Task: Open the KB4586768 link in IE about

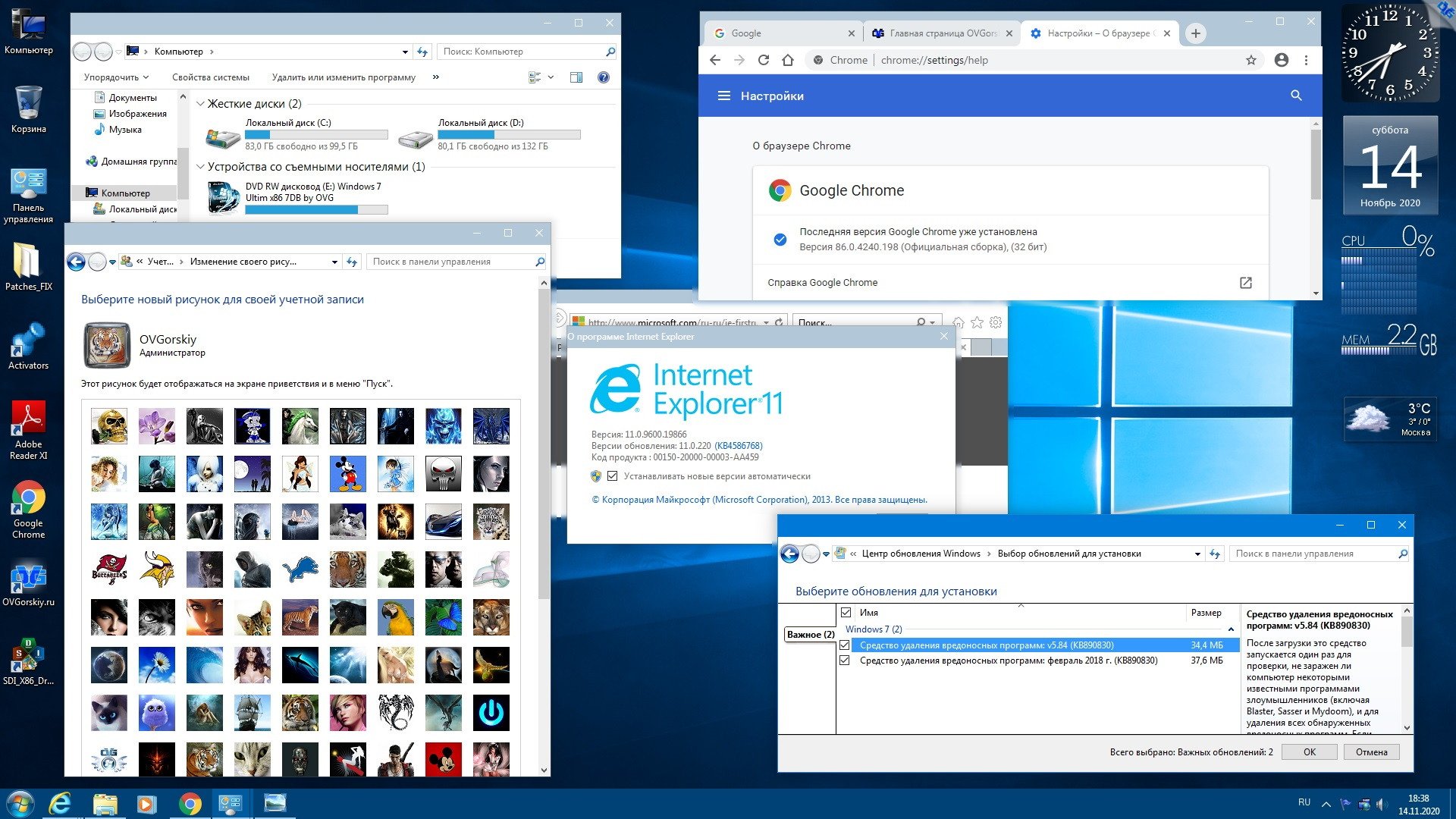Action: click(739, 446)
